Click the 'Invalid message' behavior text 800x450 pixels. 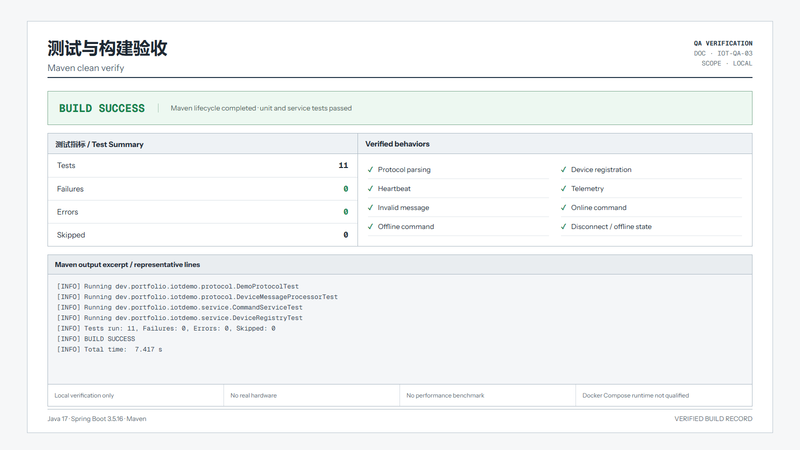[404, 208]
